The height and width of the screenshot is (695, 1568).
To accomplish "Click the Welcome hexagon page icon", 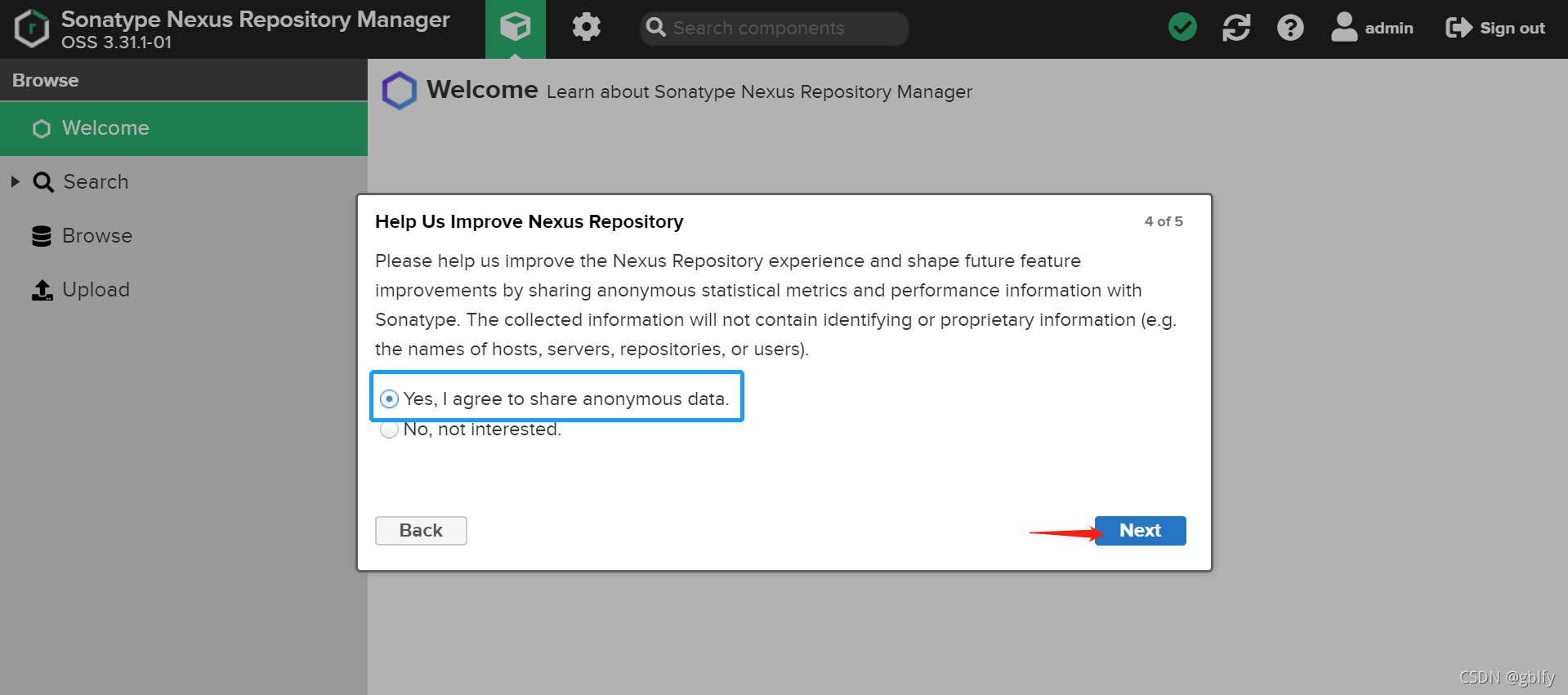I will [400, 91].
